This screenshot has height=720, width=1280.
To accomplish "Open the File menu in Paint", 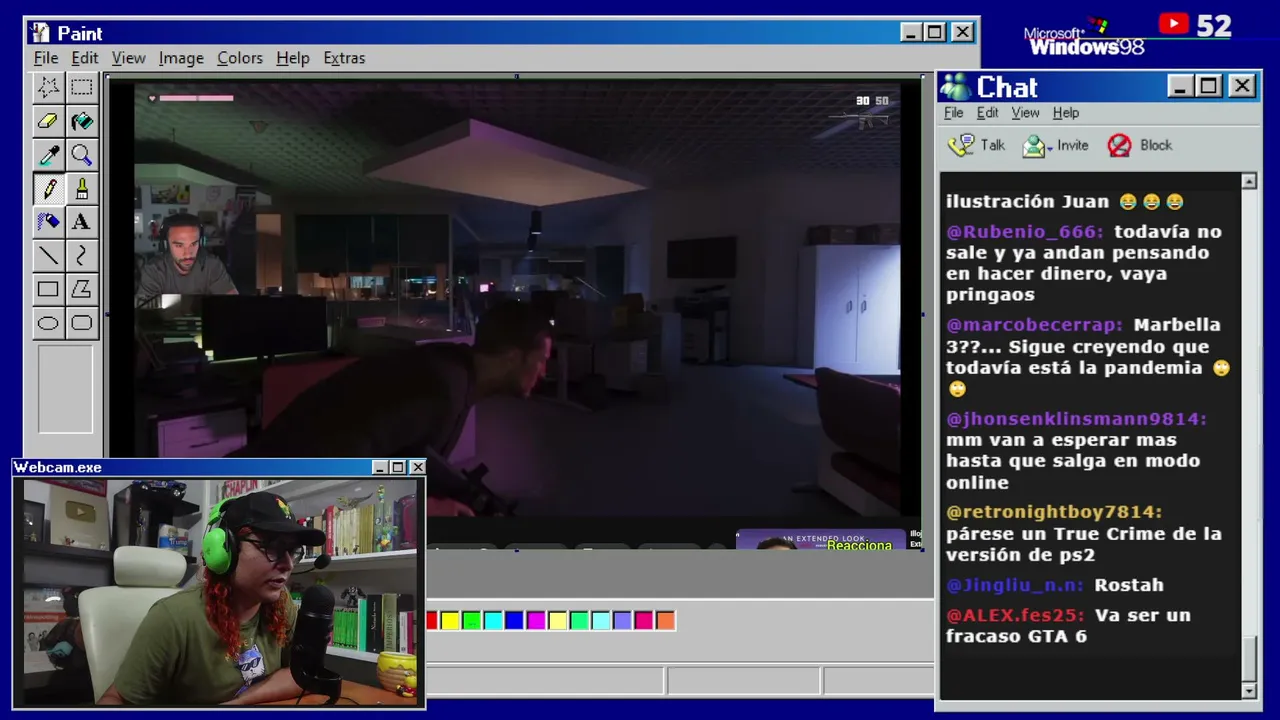I will [46, 58].
